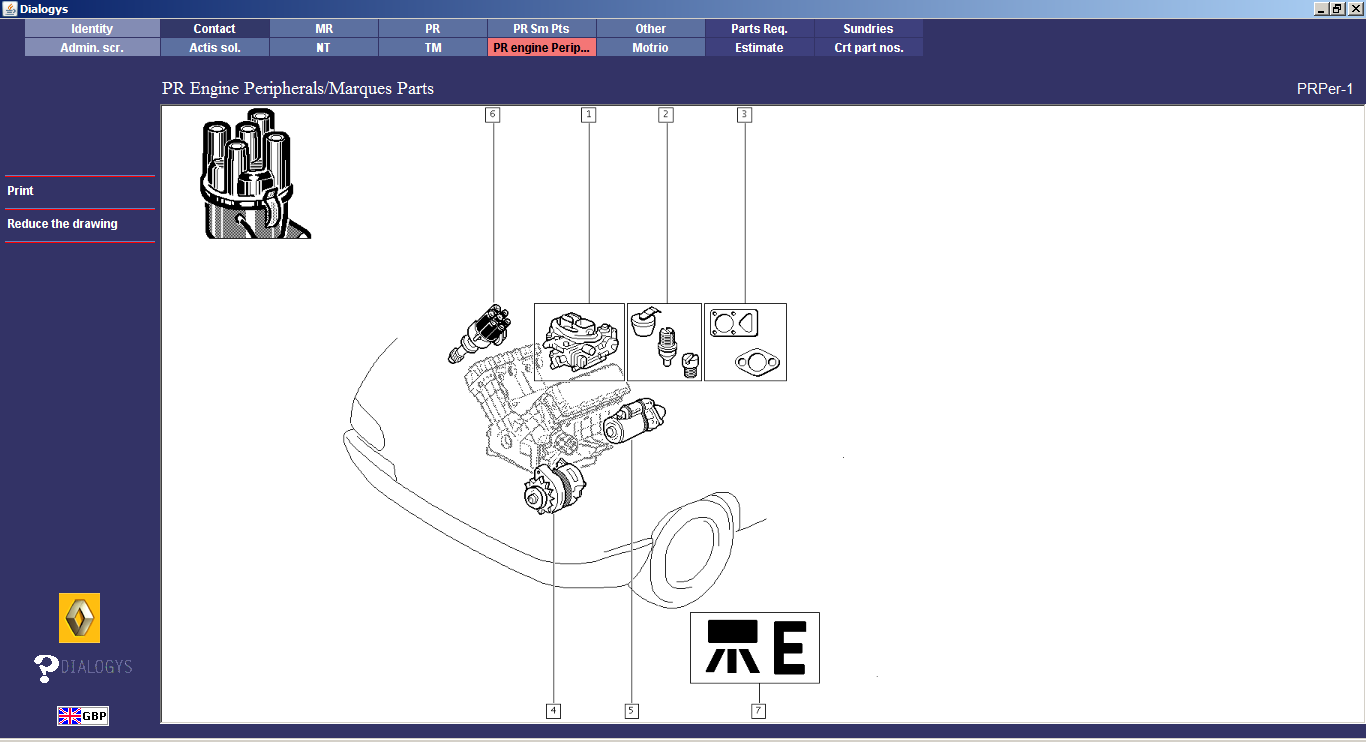Select the spark plug parts box
1366x742 pixels.
664,342
